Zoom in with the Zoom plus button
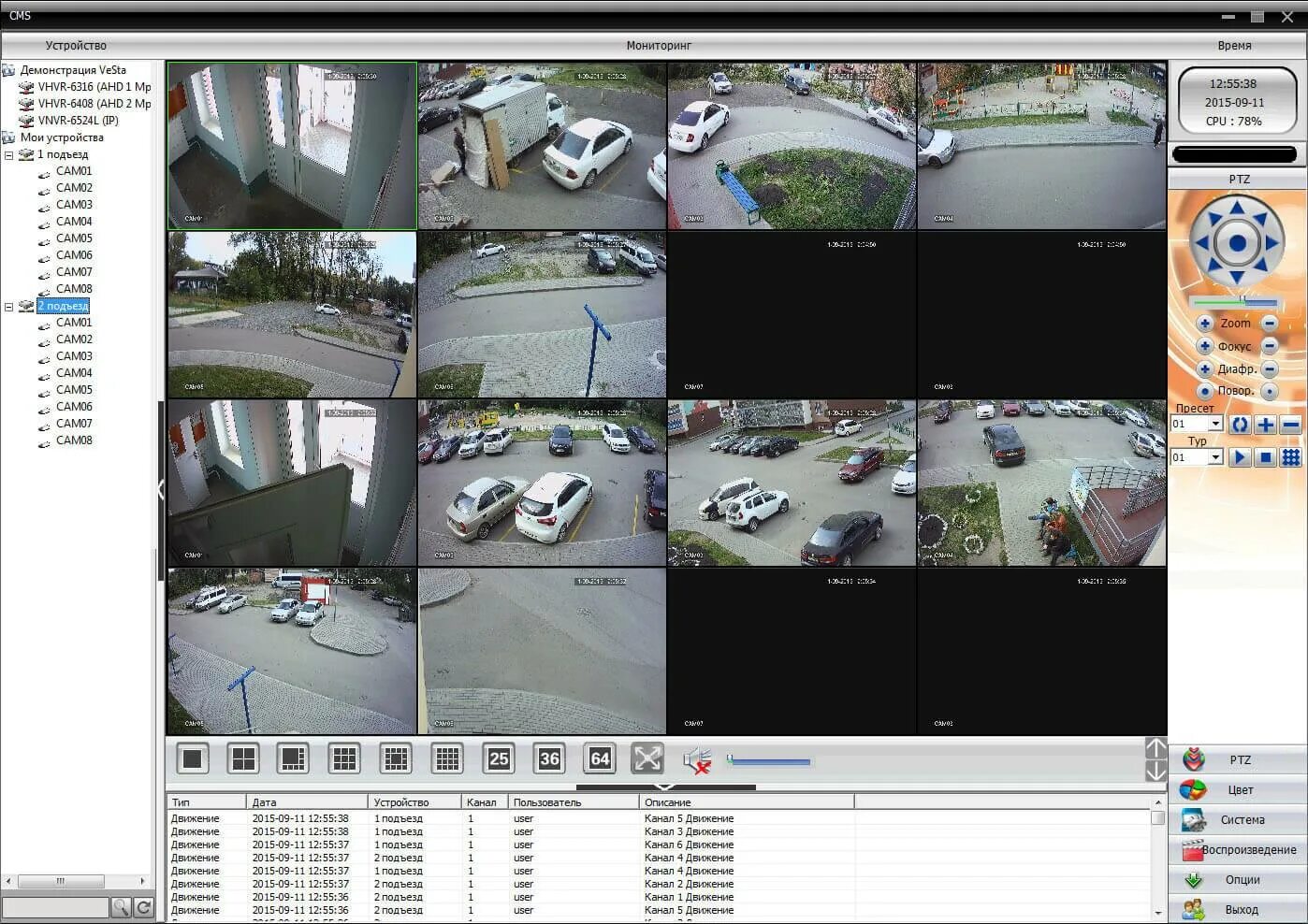 tap(1205, 323)
